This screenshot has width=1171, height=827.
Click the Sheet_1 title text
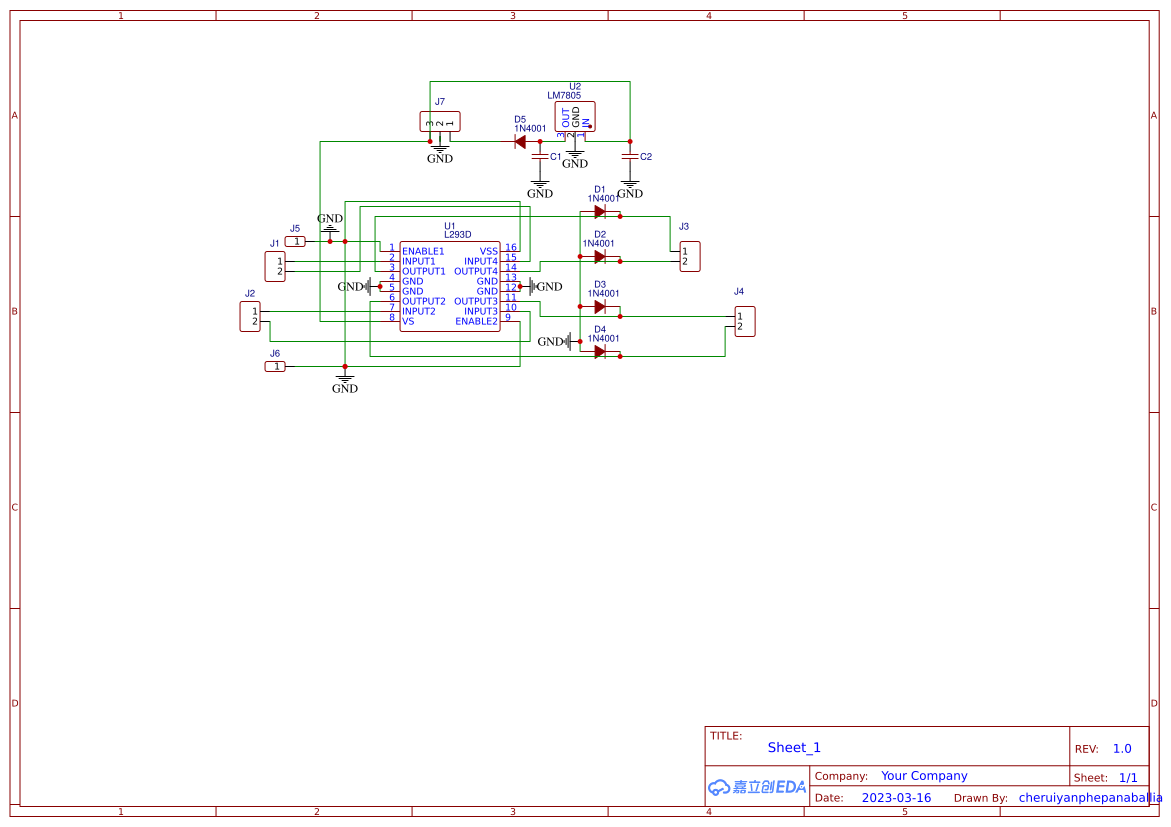[x=794, y=747]
